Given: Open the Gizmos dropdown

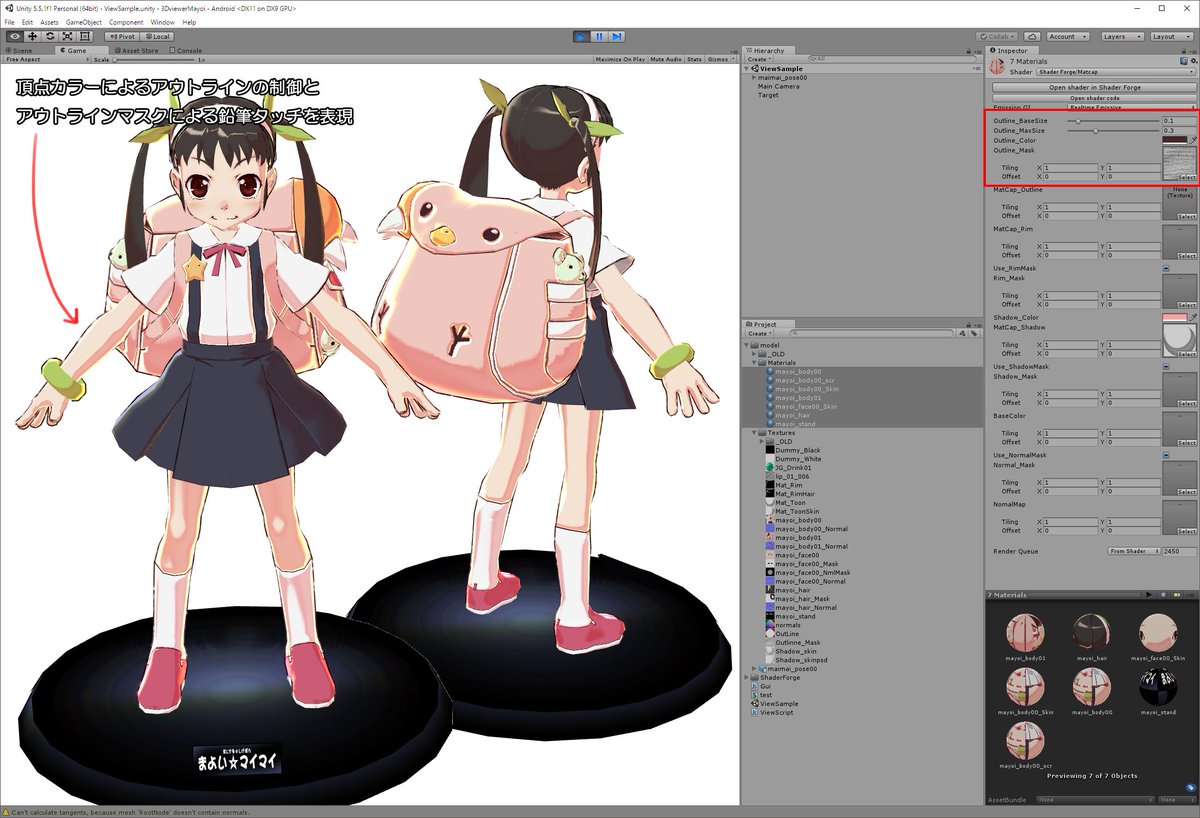Looking at the screenshot, I should point(720,60).
